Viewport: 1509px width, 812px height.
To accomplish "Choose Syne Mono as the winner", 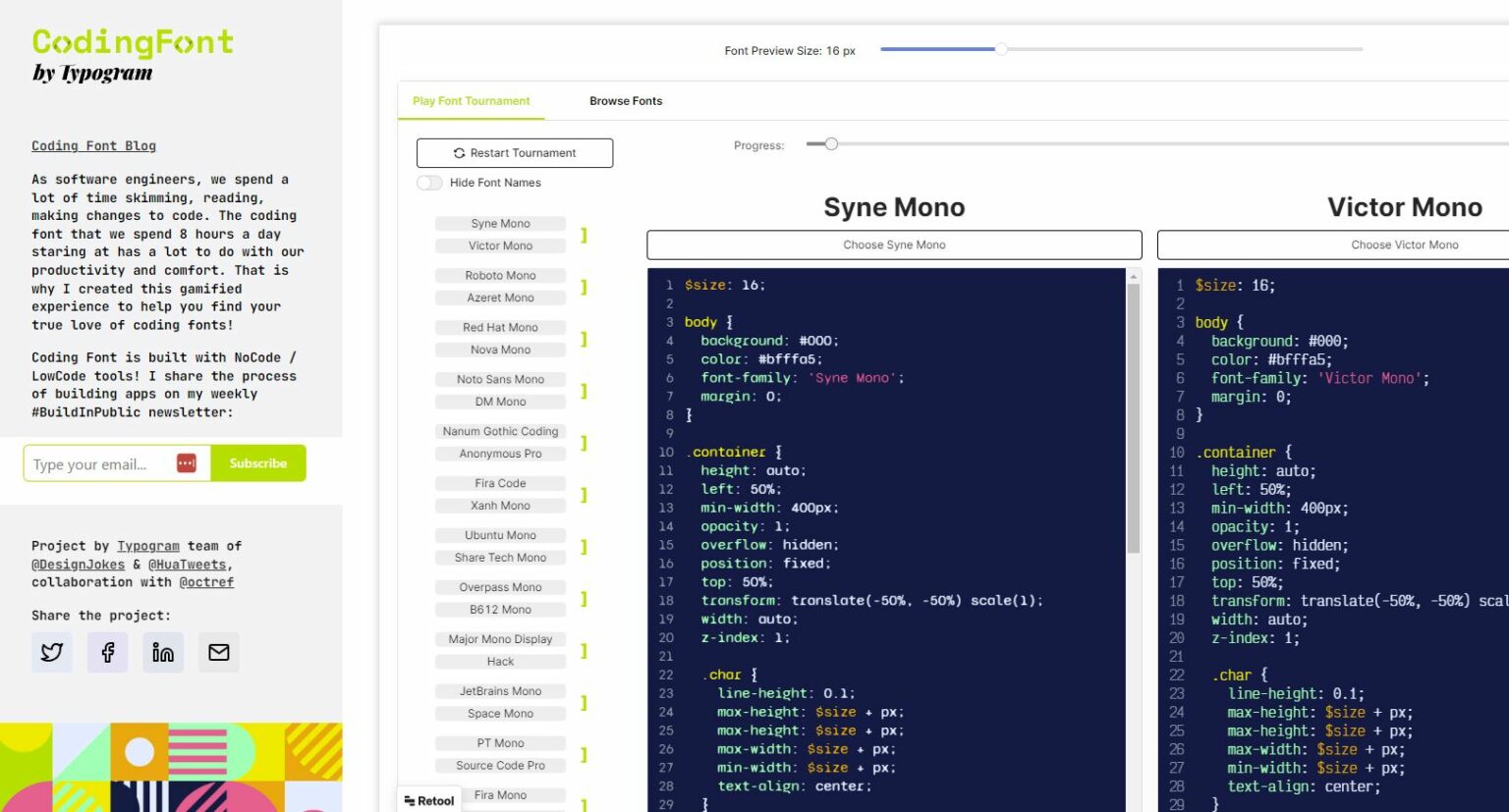I will tap(893, 244).
